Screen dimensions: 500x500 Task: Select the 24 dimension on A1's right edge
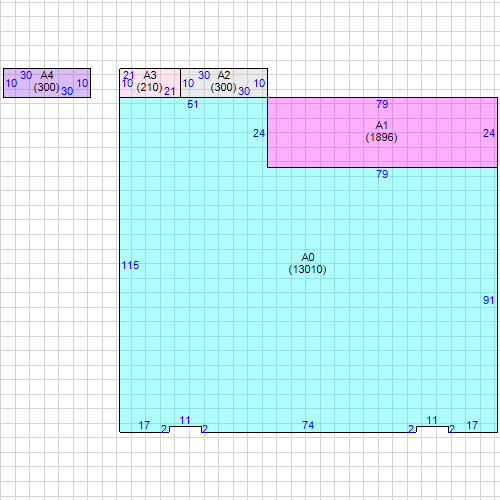click(x=489, y=133)
